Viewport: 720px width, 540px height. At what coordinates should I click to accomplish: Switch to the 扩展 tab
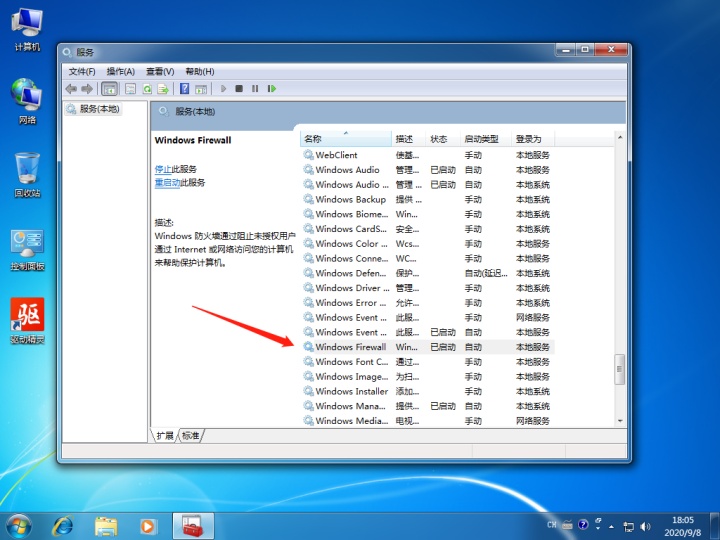[x=164, y=435]
